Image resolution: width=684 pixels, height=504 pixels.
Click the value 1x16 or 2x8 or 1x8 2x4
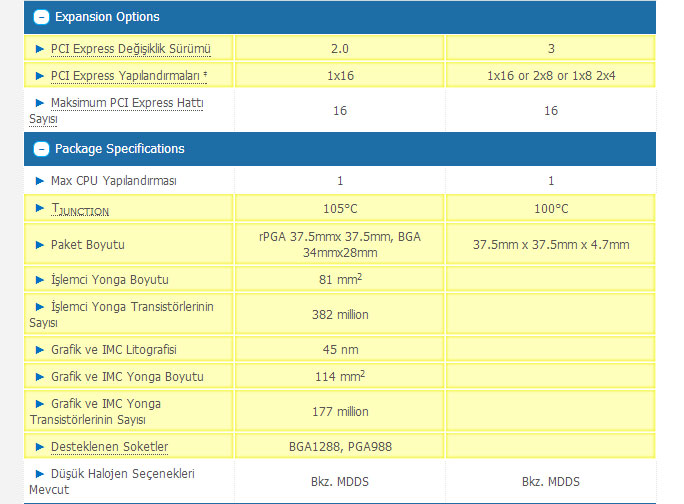pos(551,76)
